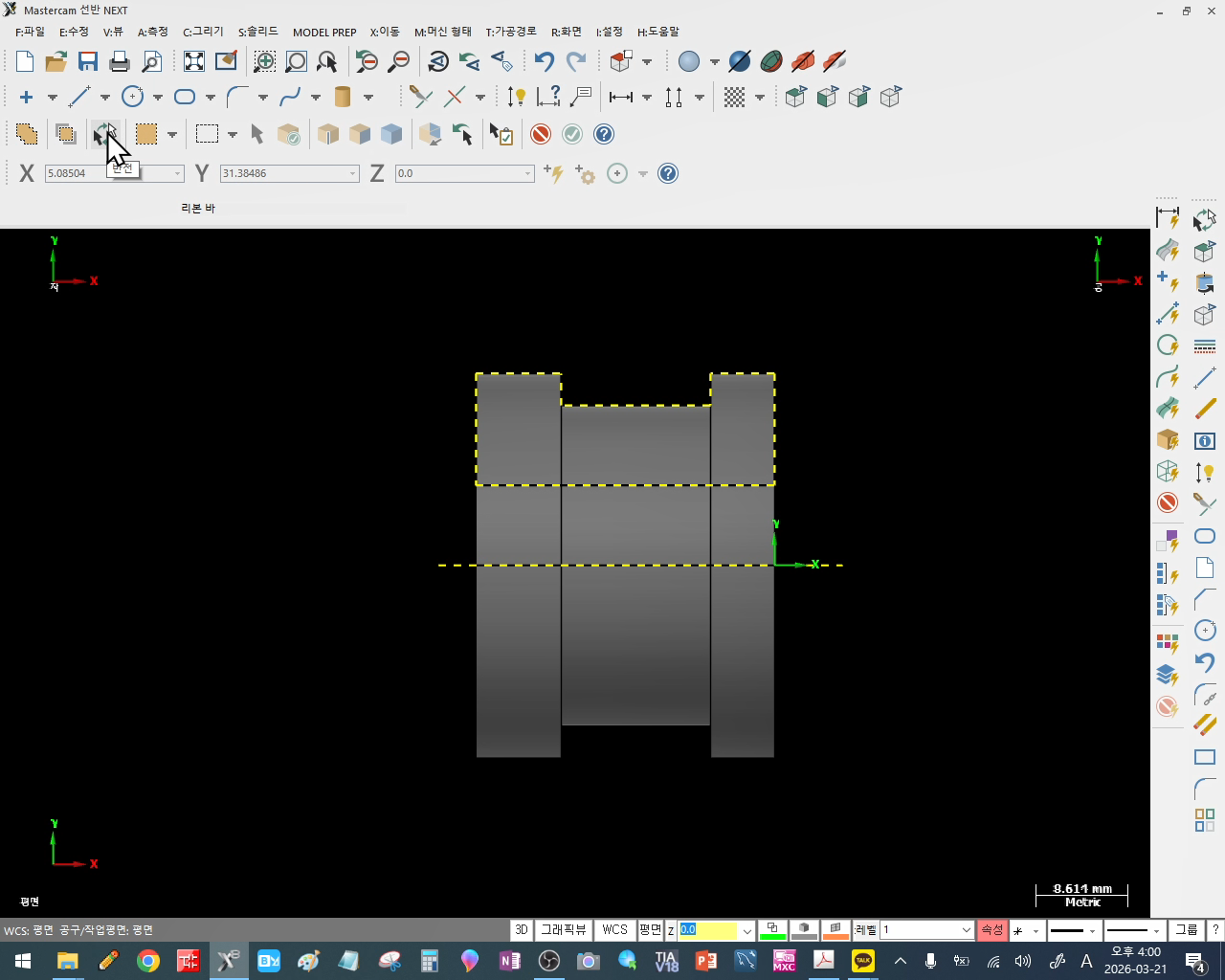Open print preview magnifier page icon
Image resolution: width=1225 pixels, height=980 pixels.
coord(151,61)
